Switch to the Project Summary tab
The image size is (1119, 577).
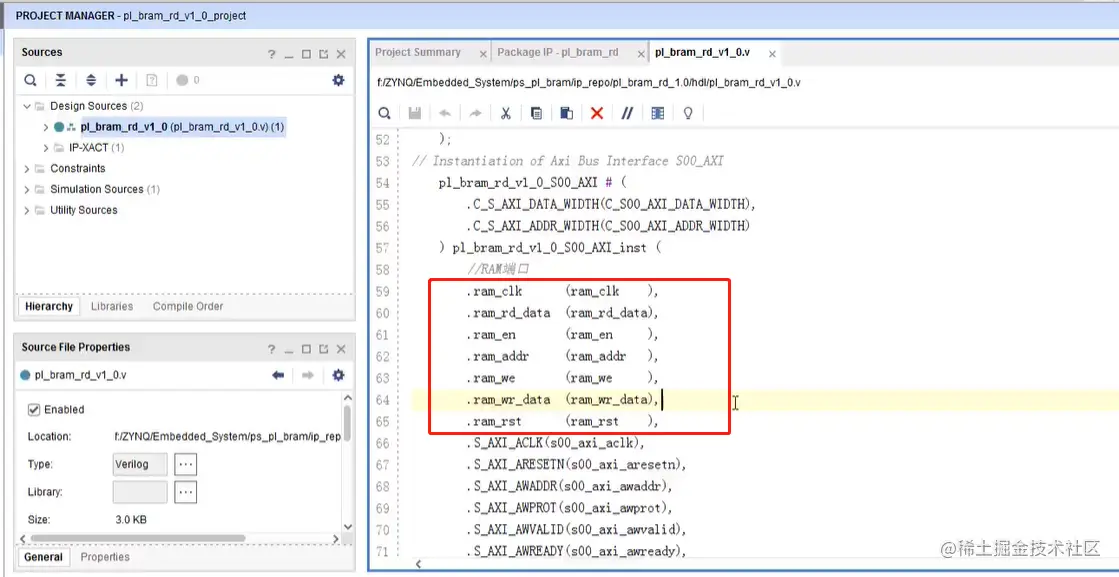[x=417, y=52]
